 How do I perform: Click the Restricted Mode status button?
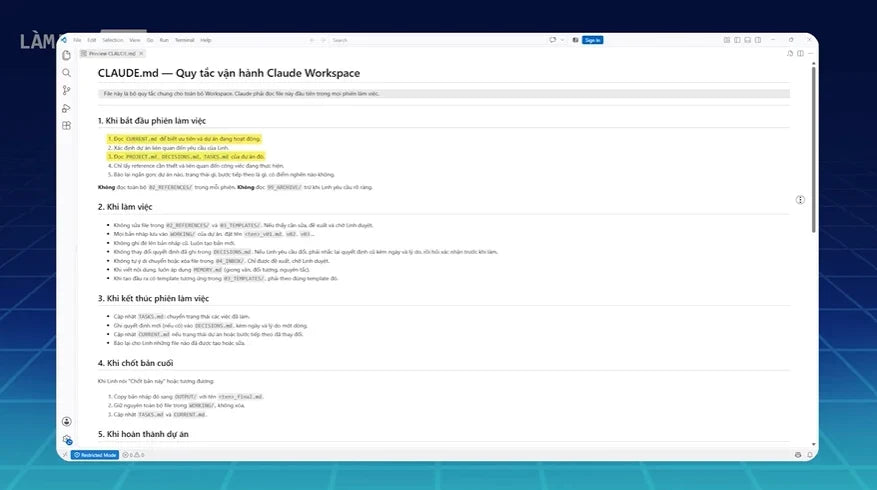(95, 455)
